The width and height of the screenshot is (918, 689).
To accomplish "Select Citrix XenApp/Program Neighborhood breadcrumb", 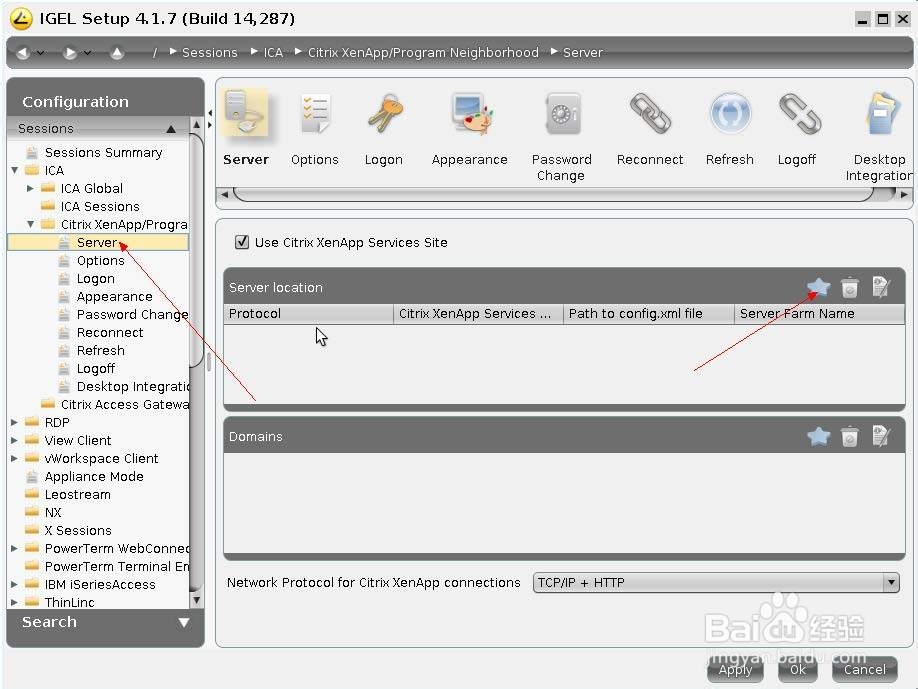I will (x=423, y=53).
